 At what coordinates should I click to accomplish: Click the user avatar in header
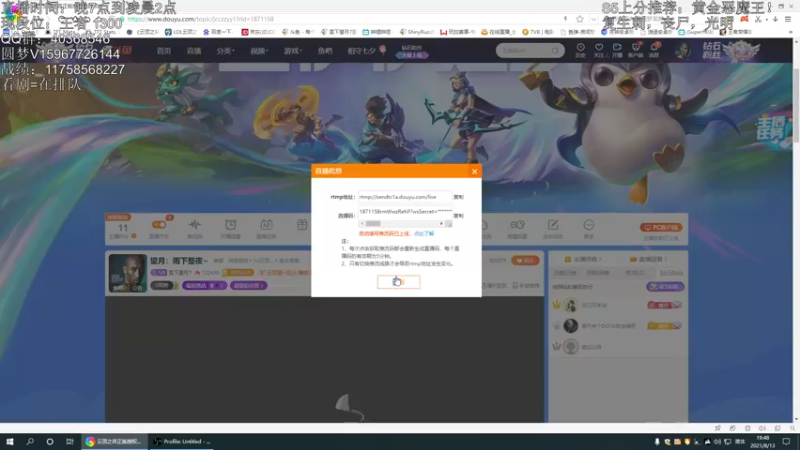click(x=683, y=51)
